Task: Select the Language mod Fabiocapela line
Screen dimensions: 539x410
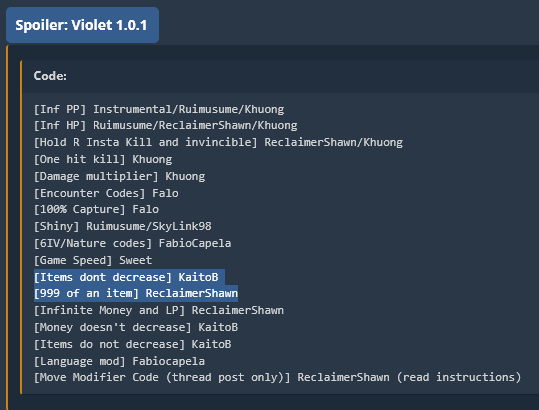Action: 119,361
